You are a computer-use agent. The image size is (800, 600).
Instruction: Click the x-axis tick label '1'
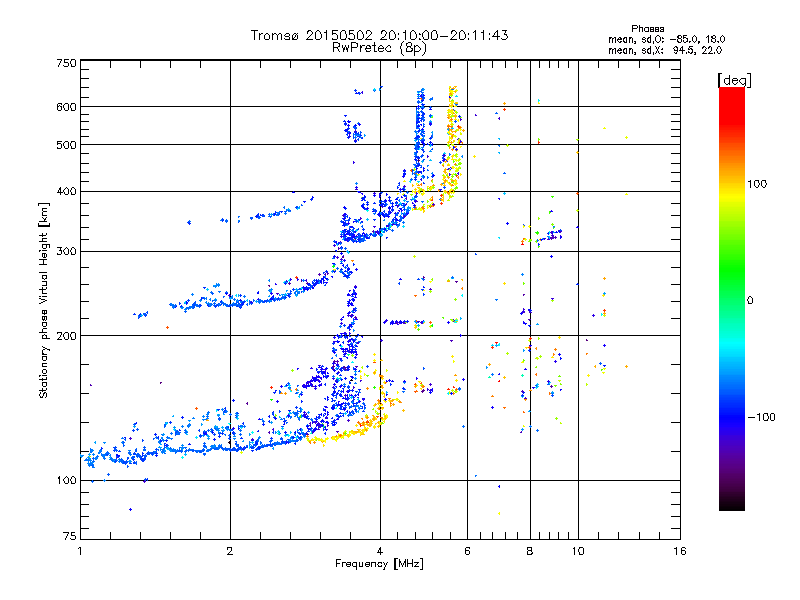(x=80, y=551)
